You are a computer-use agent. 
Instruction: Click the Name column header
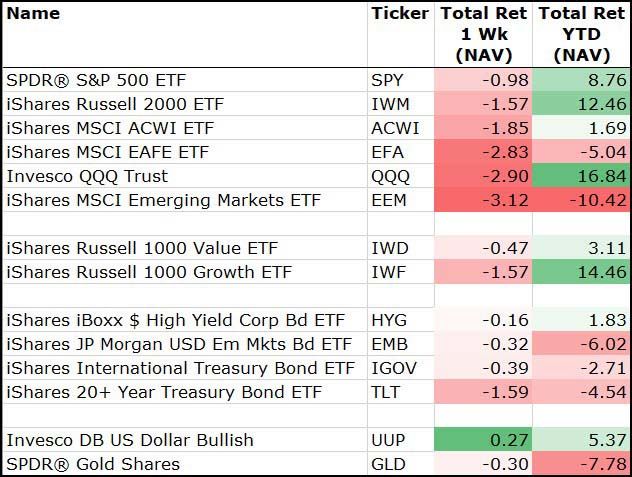(x=33, y=14)
